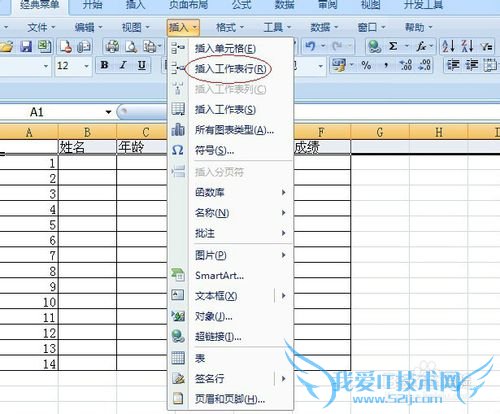Choose 所有图表类型(A)... from menu

coord(231,130)
